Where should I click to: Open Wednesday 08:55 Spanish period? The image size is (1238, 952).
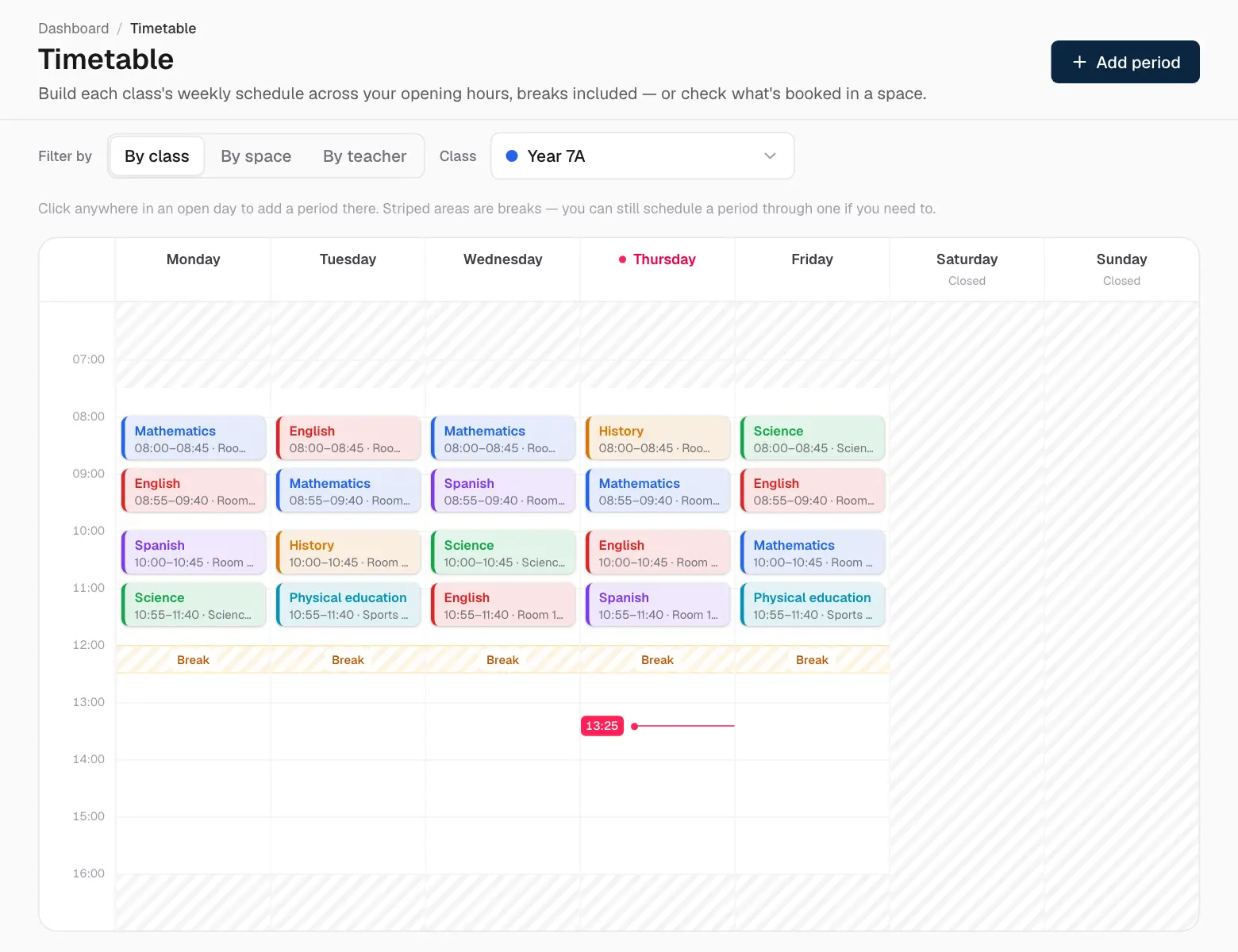click(503, 490)
